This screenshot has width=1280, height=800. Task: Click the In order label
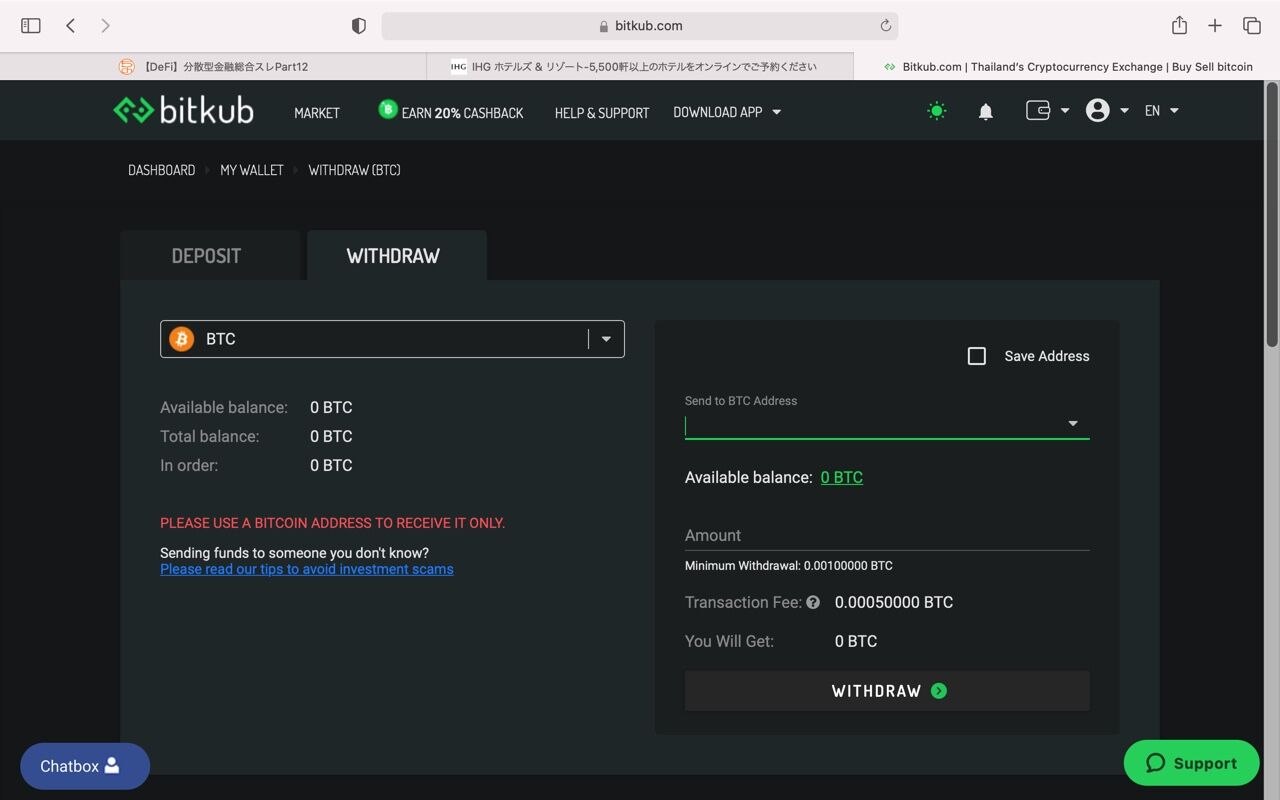(x=189, y=465)
